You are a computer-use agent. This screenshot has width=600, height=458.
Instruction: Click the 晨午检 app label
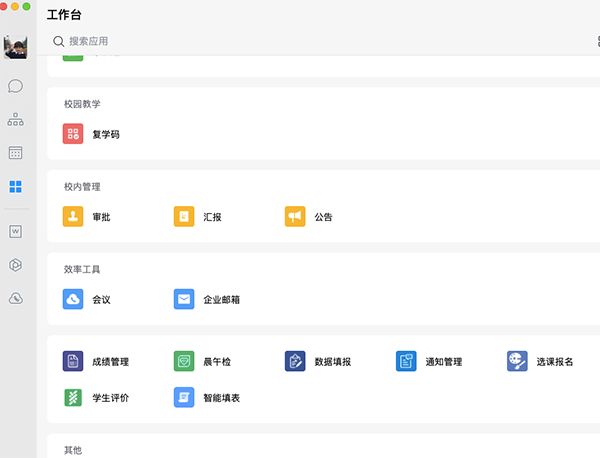[217, 362]
